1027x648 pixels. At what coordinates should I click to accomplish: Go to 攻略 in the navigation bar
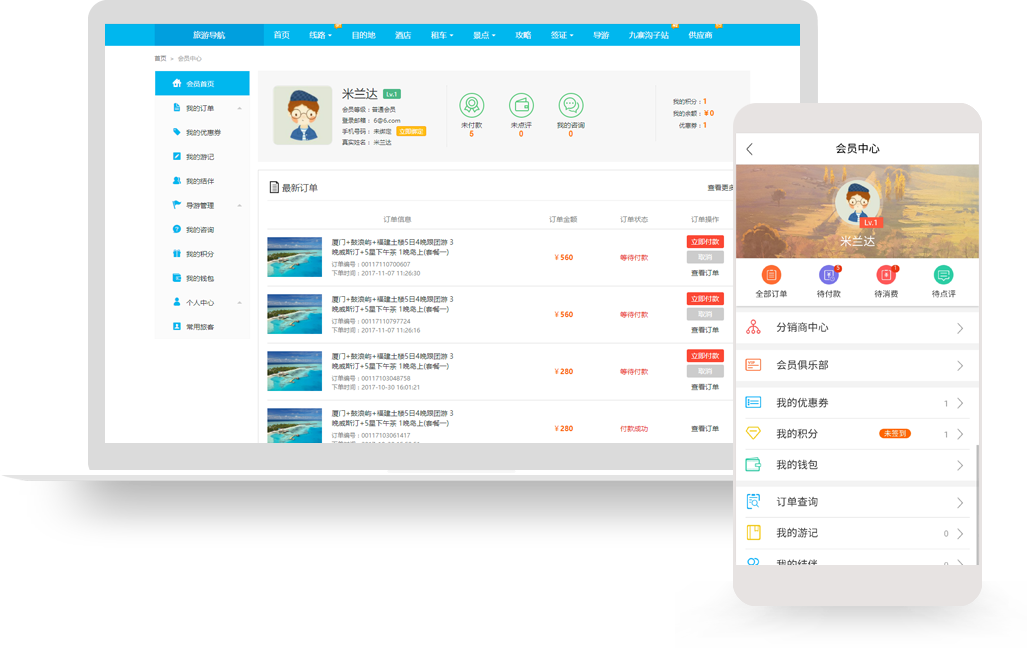pos(523,35)
